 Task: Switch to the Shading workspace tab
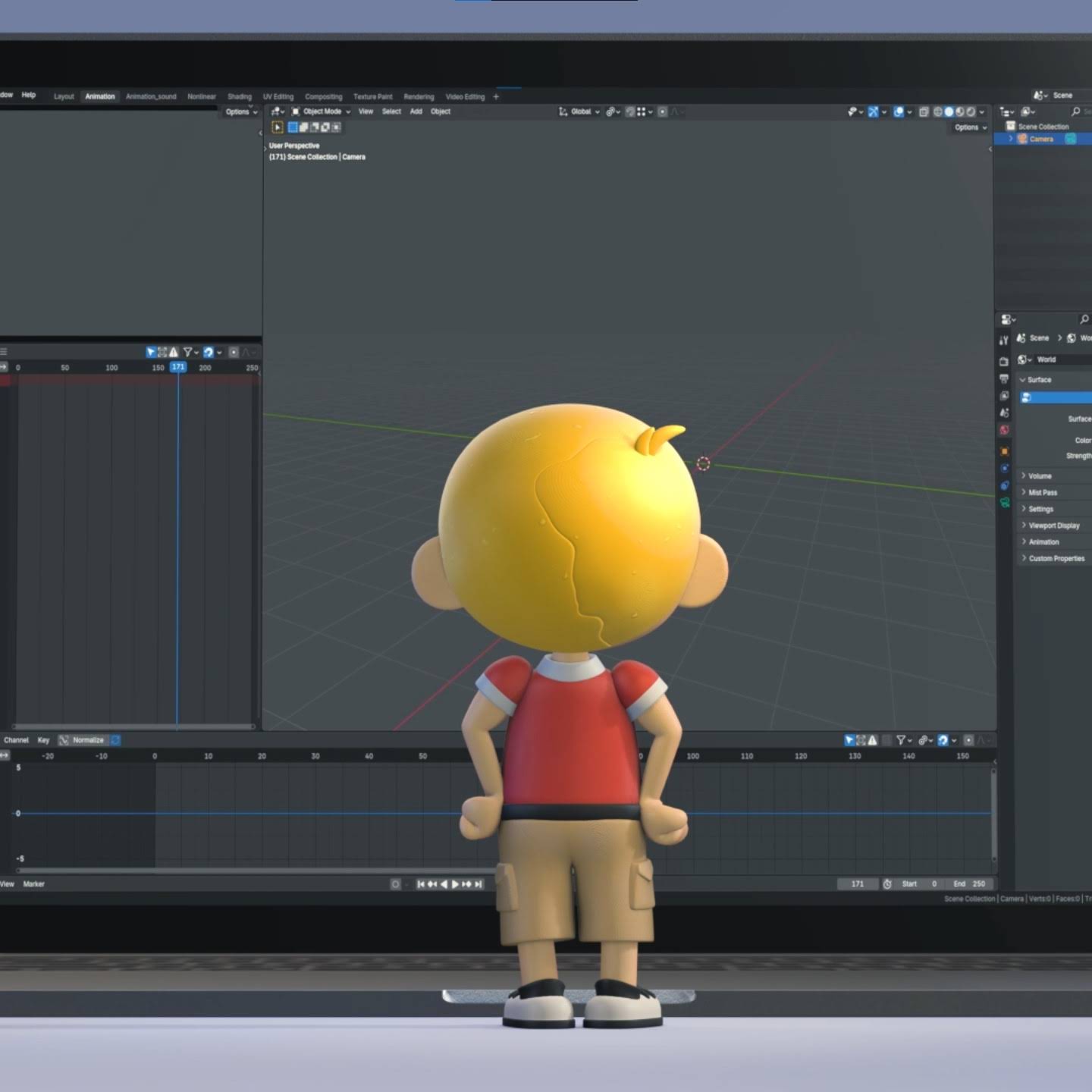click(x=240, y=96)
